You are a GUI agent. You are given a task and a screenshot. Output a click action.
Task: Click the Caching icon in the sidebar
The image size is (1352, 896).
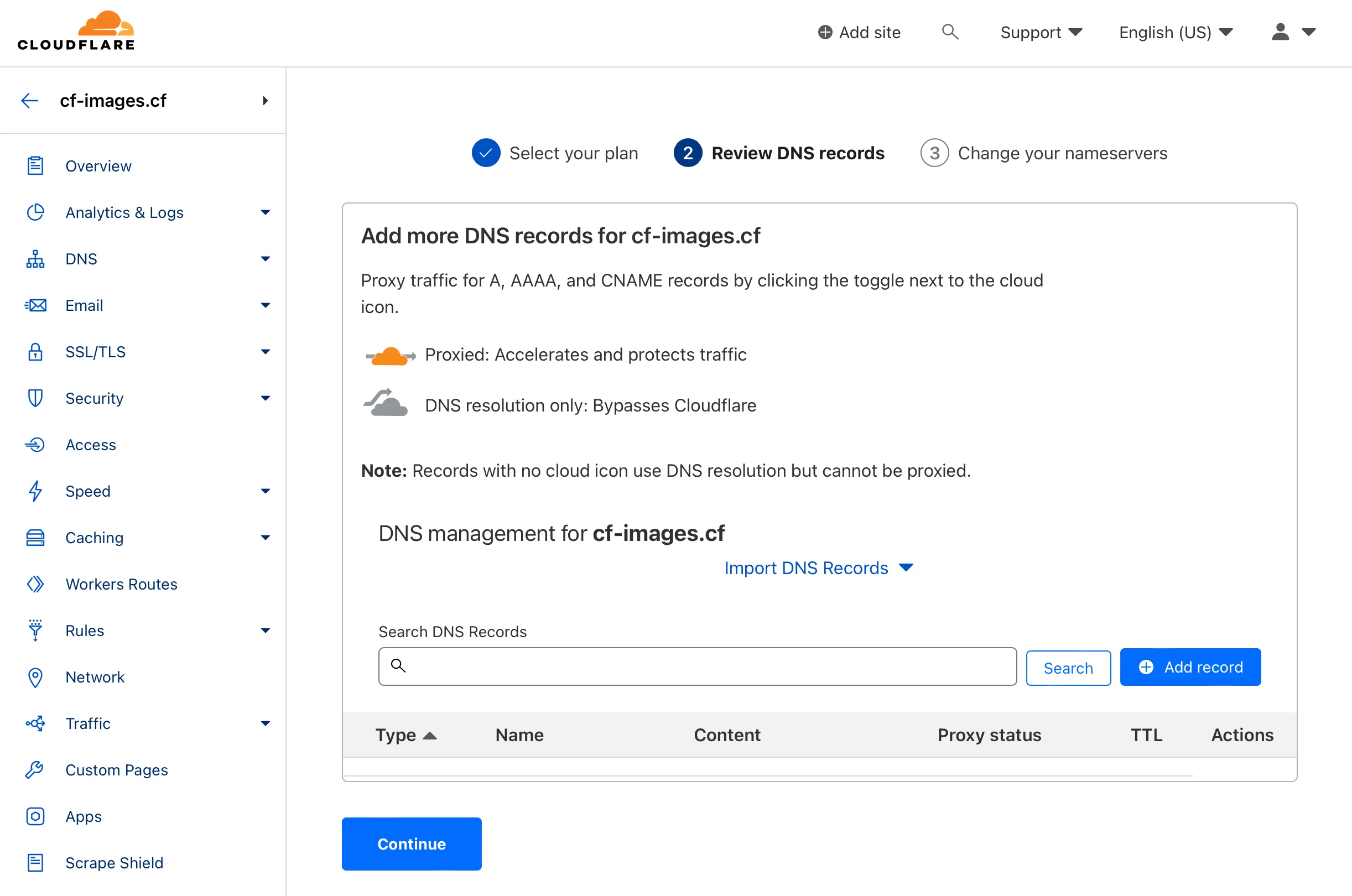pyautogui.click(x=35, y=537)
